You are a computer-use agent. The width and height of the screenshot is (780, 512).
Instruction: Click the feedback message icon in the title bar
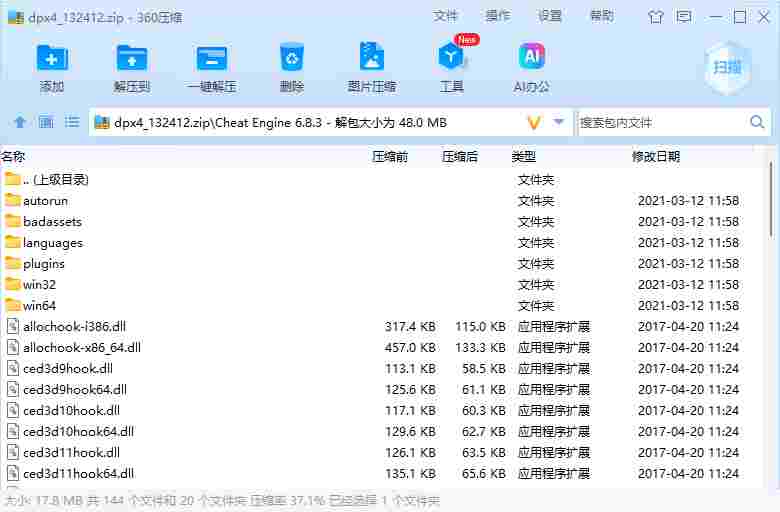click(x=684, y=17)
